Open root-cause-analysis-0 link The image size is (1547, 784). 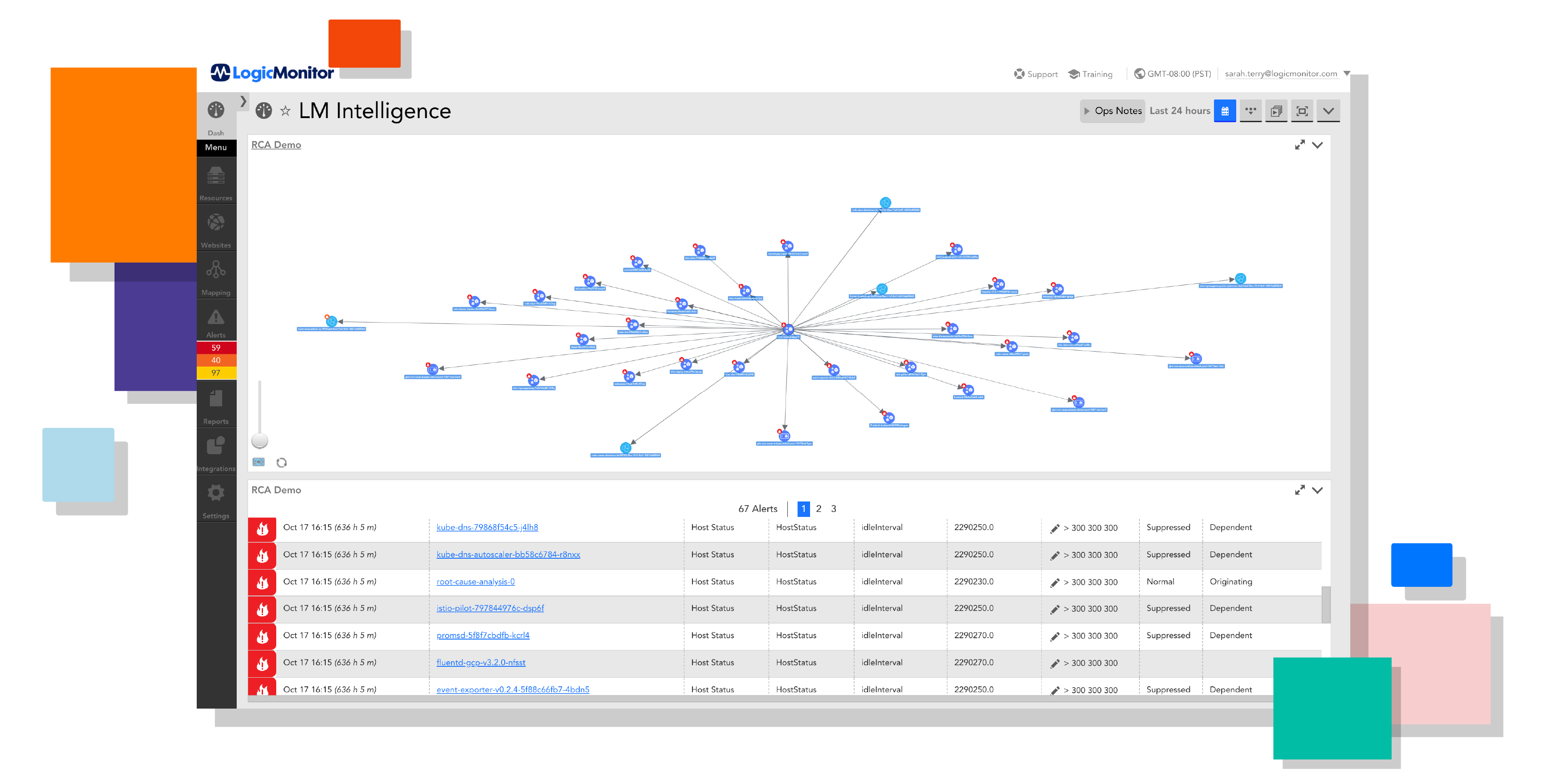475,581
